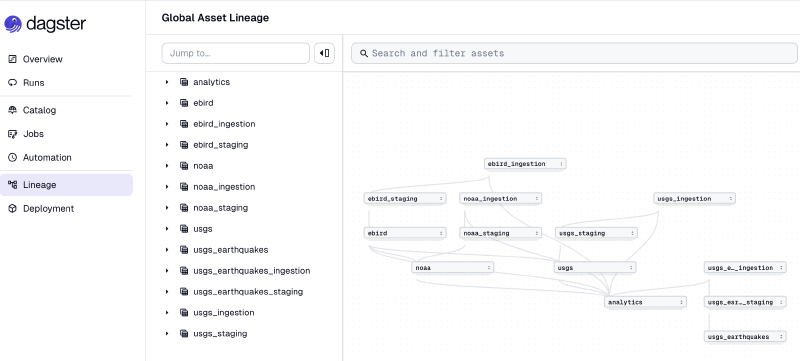
Task: Expand the ebird_staging tree arrow
Action: click(167, 145)
